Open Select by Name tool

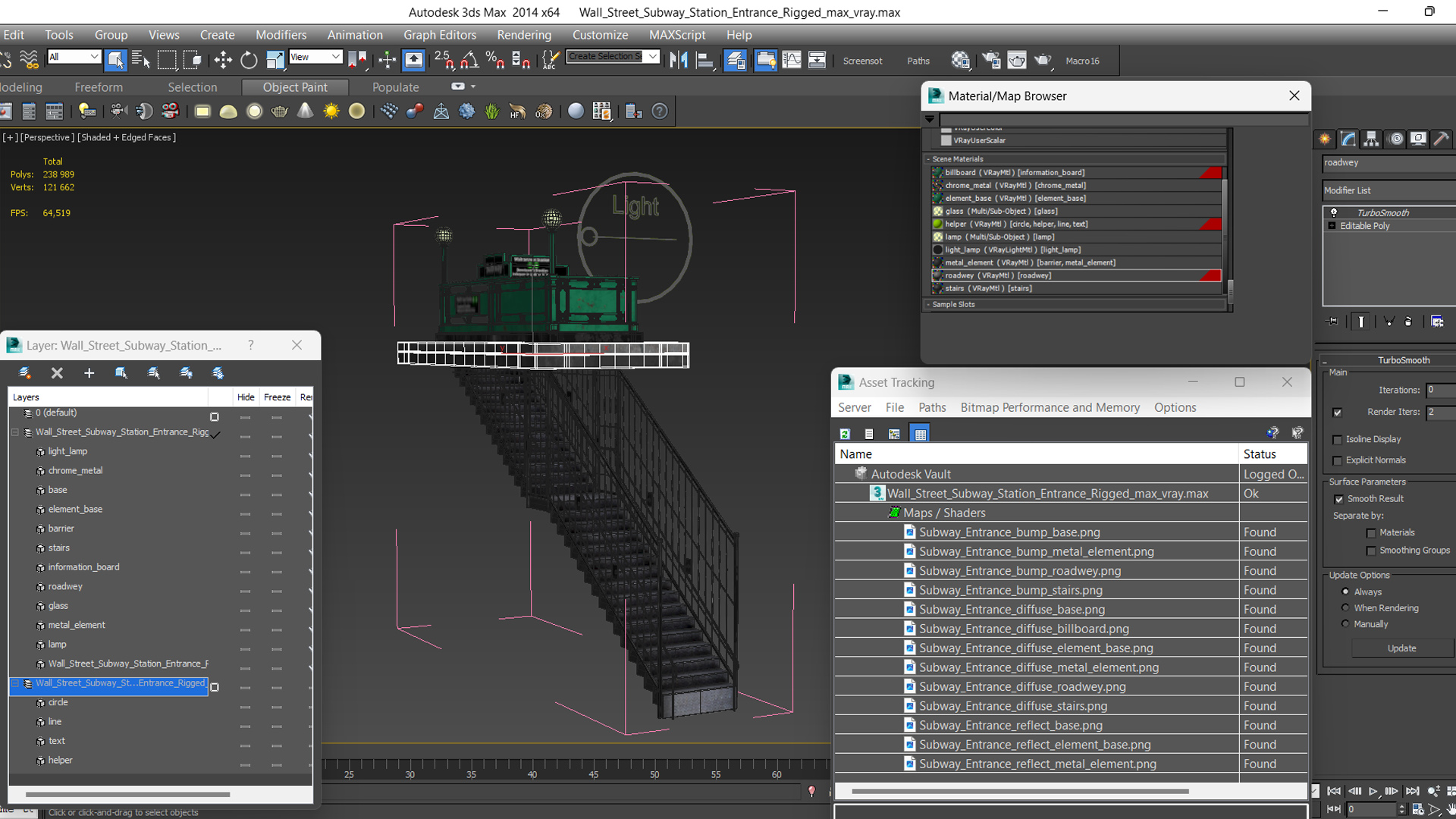[x=141, y=60]
